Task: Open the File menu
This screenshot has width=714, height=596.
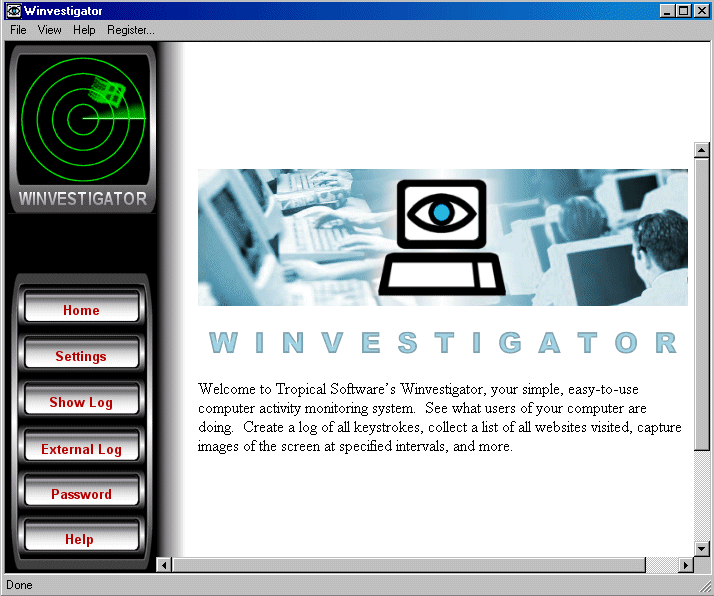Action: coord(18,30)
